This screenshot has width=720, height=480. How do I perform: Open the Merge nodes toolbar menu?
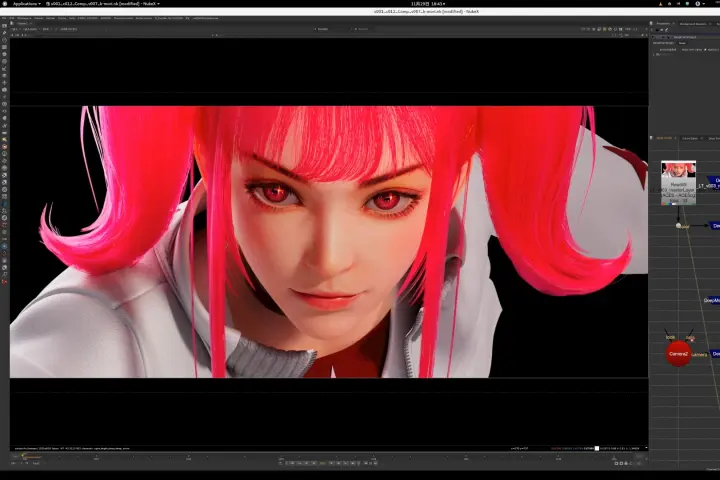coord(5,76)
